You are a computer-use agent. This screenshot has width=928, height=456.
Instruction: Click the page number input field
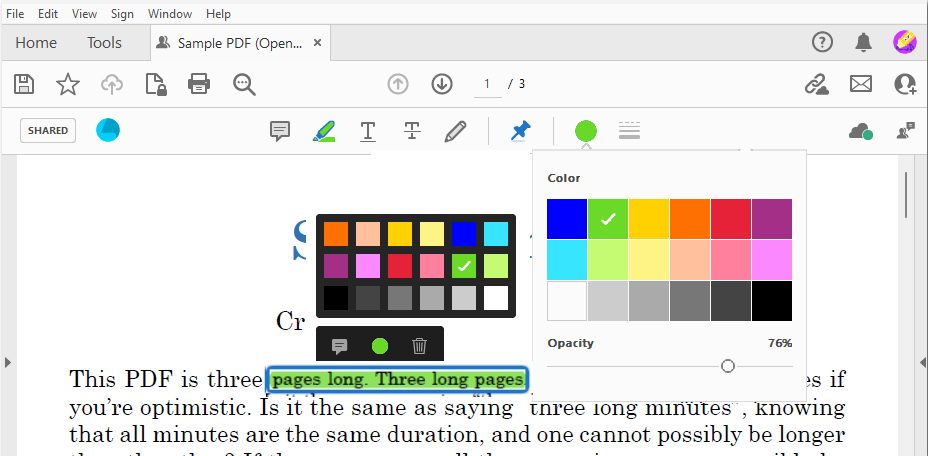tap(487, 84)
